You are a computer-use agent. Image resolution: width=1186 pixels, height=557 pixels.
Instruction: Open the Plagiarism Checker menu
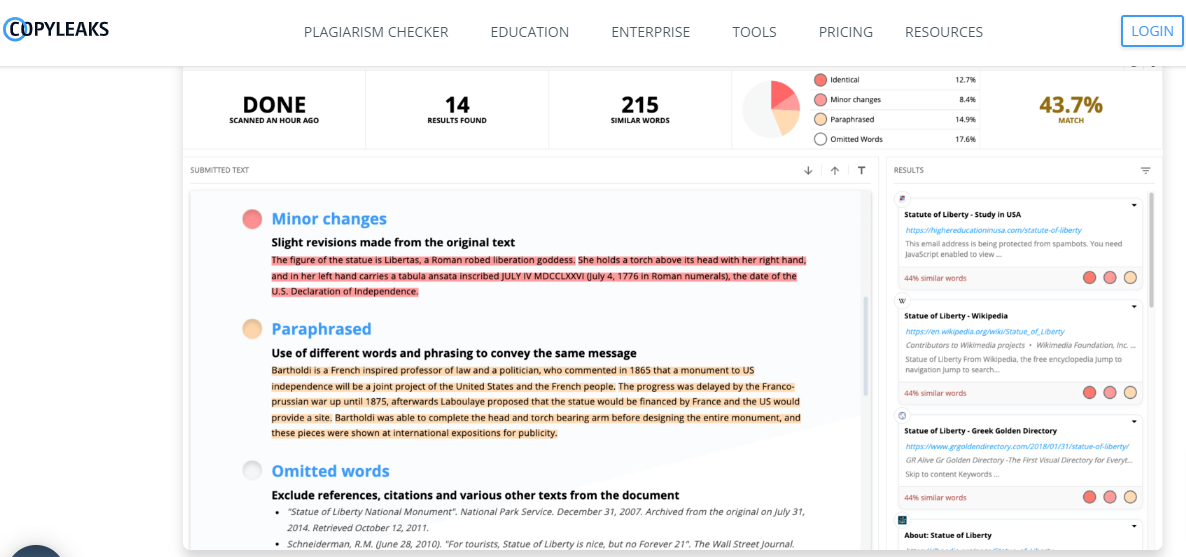pyautogui.click(x=376, y=32)
